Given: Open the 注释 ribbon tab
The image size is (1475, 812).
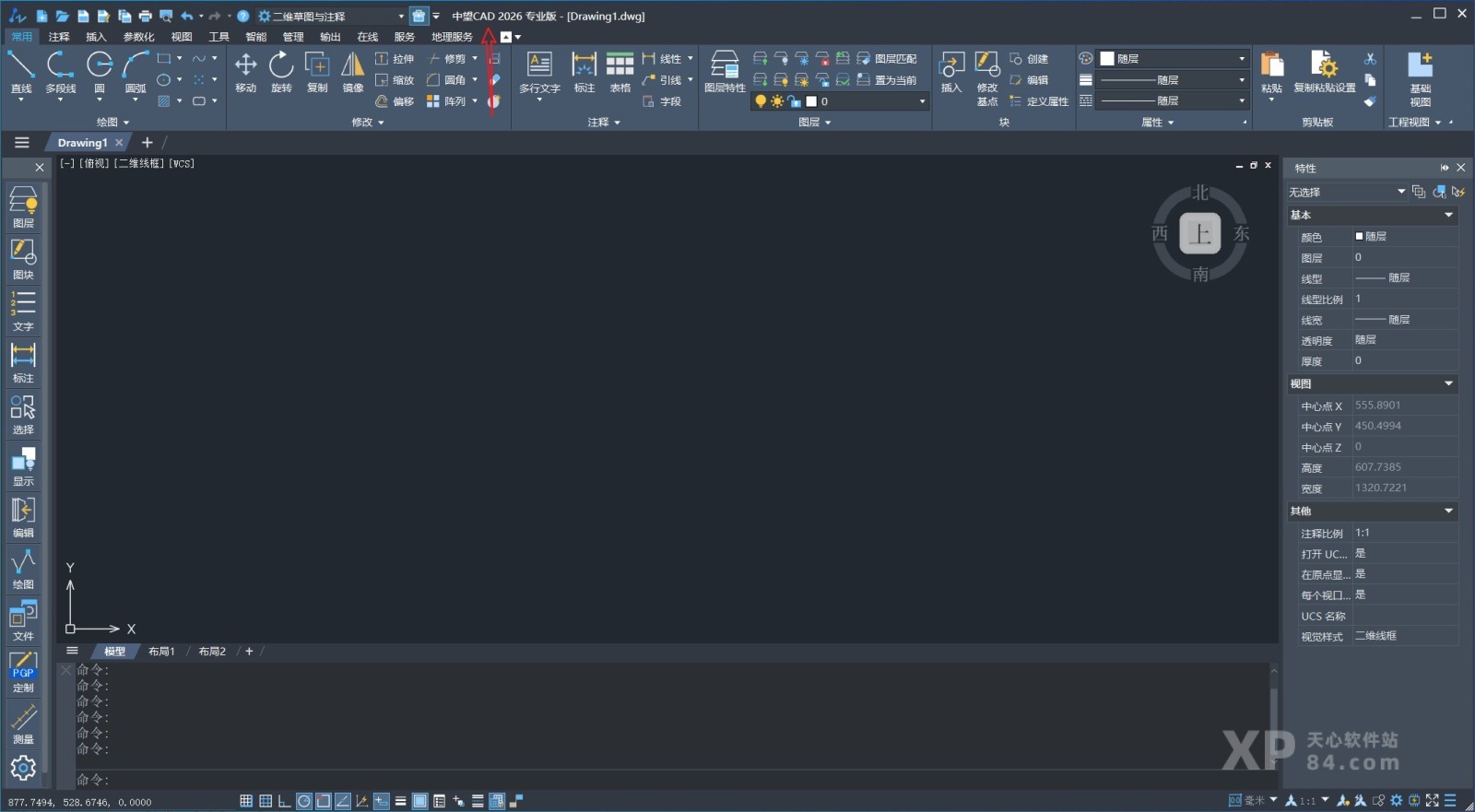Looking at the screenshot, I should (x=59, y=37).
